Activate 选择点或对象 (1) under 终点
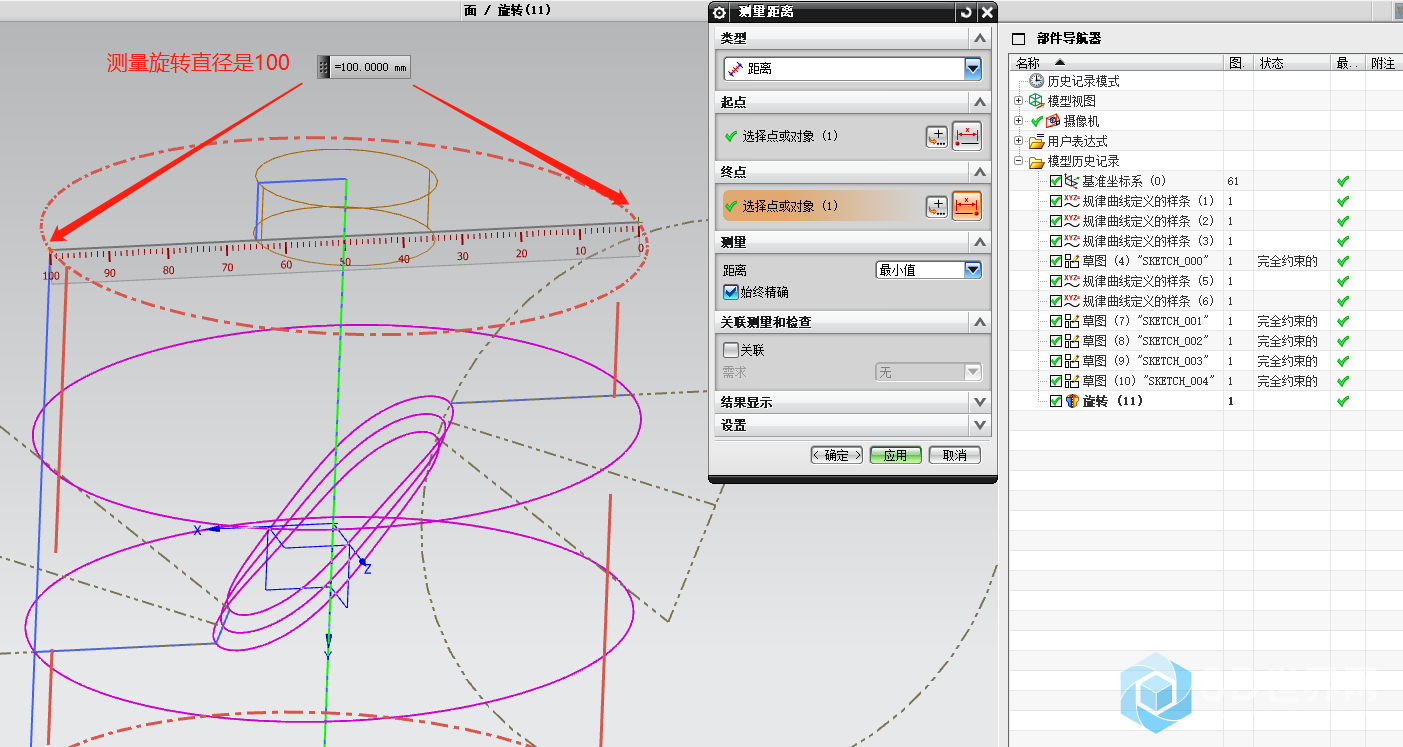The image size is (1403, 747). click(x=790, y=206)
